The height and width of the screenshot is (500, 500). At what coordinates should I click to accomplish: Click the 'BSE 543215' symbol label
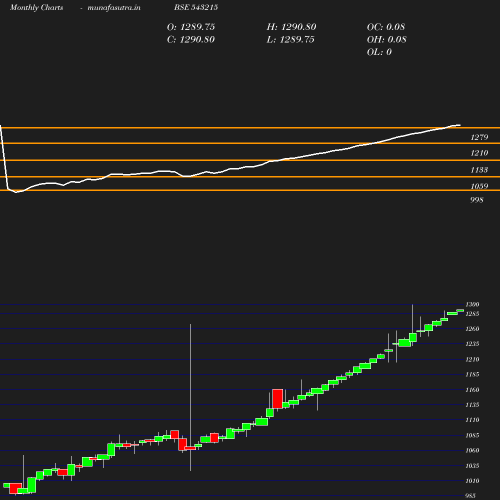coord(196,7)
